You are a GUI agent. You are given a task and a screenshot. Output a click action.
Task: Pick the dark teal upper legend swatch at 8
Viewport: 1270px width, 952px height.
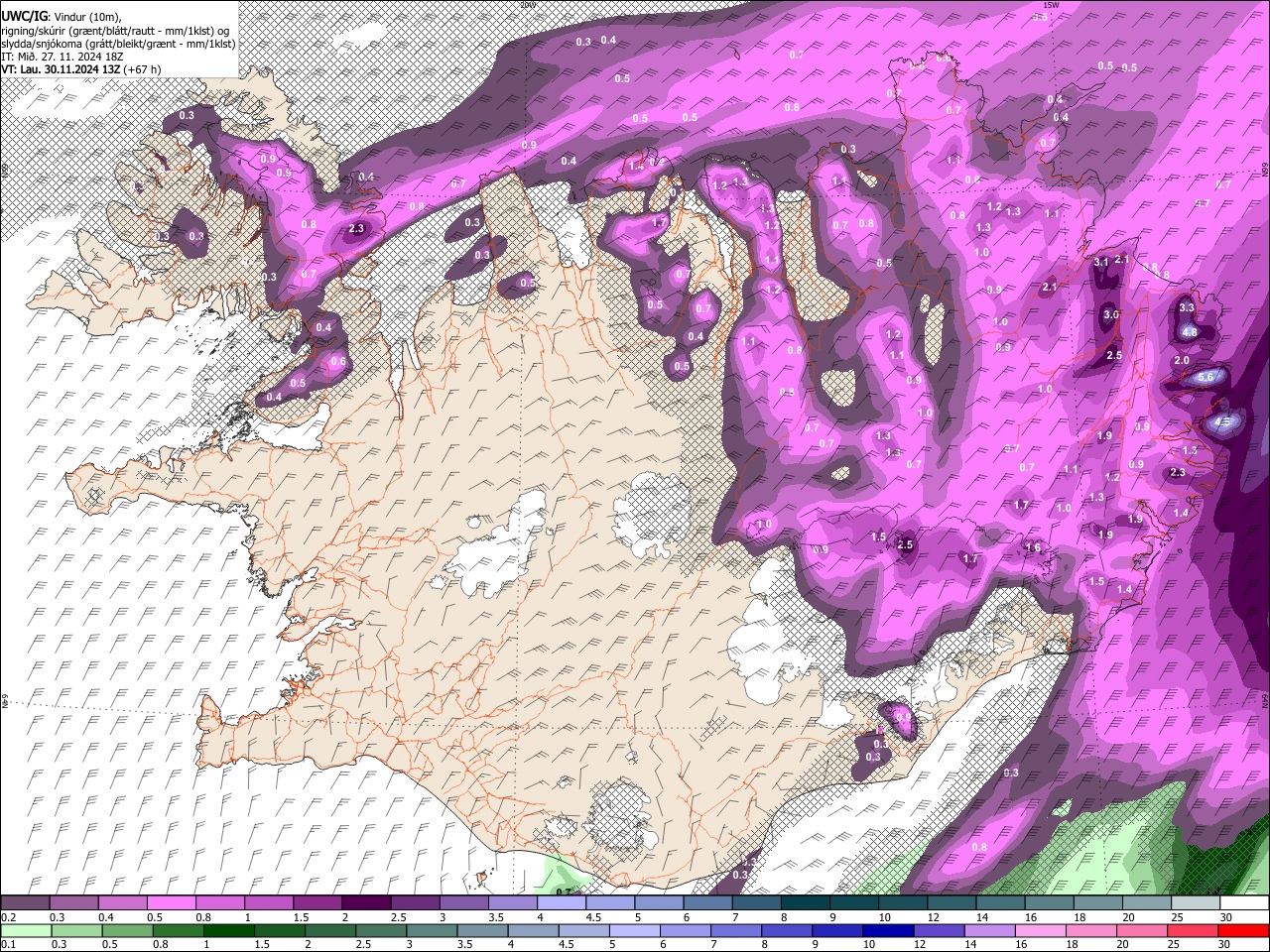(804, 903)
